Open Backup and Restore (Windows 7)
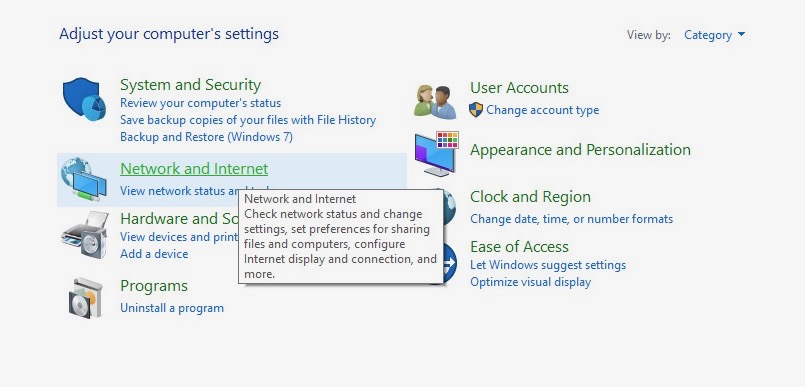Screen dimensions: 805x387 point(206,137)
